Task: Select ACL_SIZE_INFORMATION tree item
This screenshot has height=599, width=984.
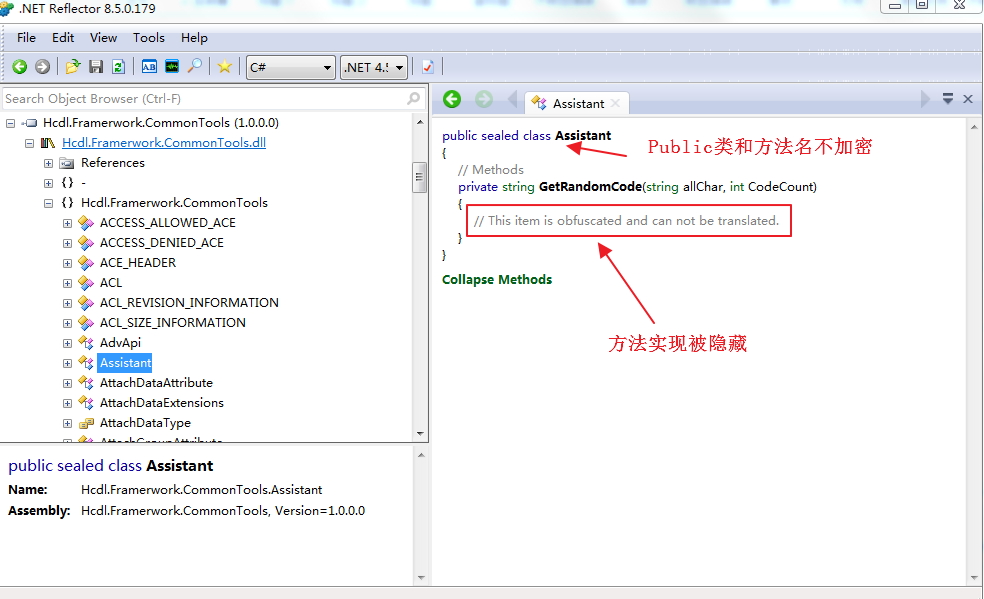Action: click(173, 323)
